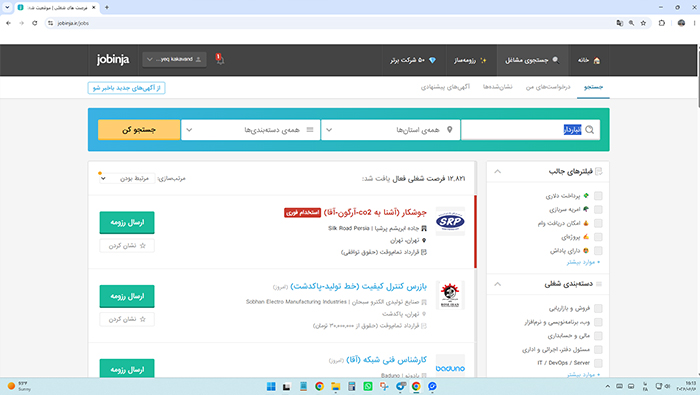Select the جستجو tab

click(593, 87)
